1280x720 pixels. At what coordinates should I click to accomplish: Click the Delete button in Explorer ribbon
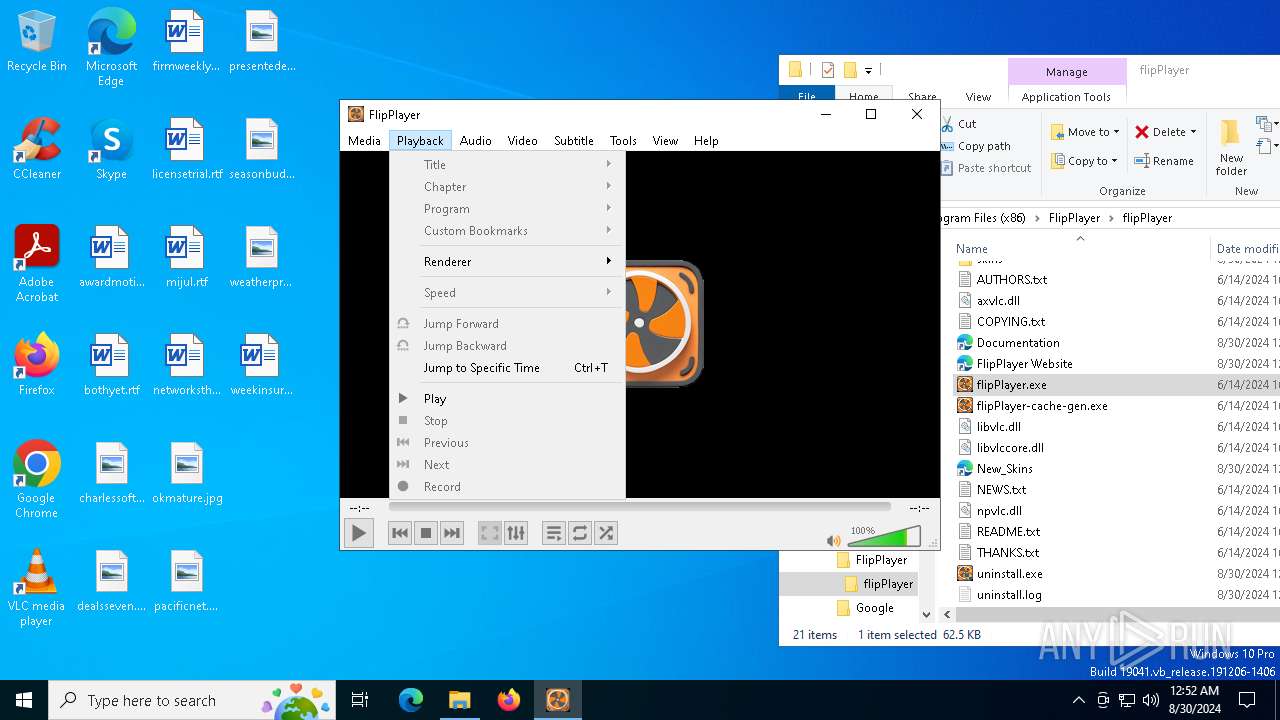click(1165, 132)
